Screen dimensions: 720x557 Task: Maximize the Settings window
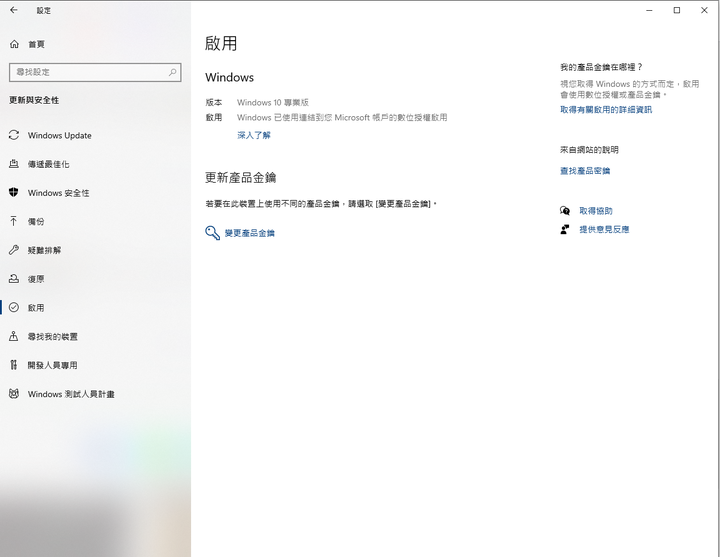click(x=676, y=10)
